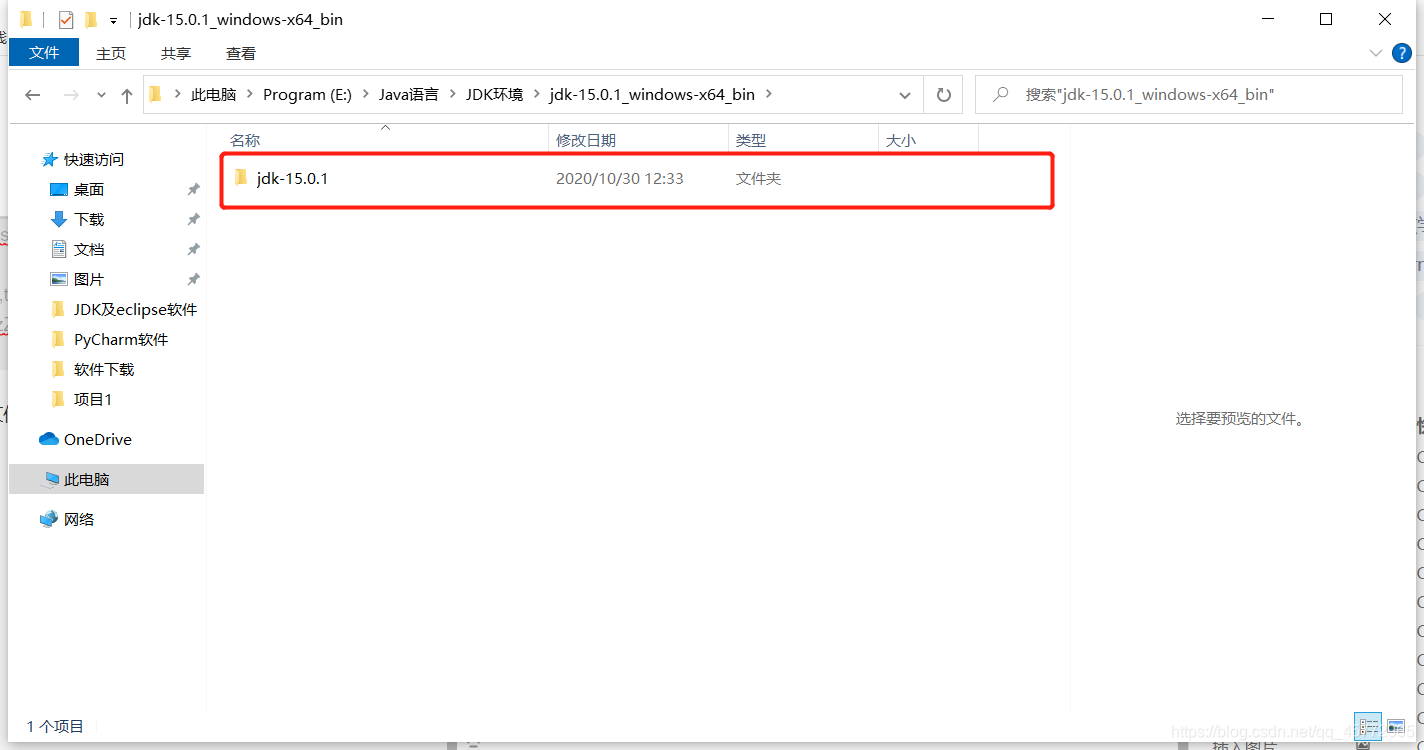1424x750 pixels.
Task: Click Java语言 in the breadcrumb path
Action: coord(408,95)
